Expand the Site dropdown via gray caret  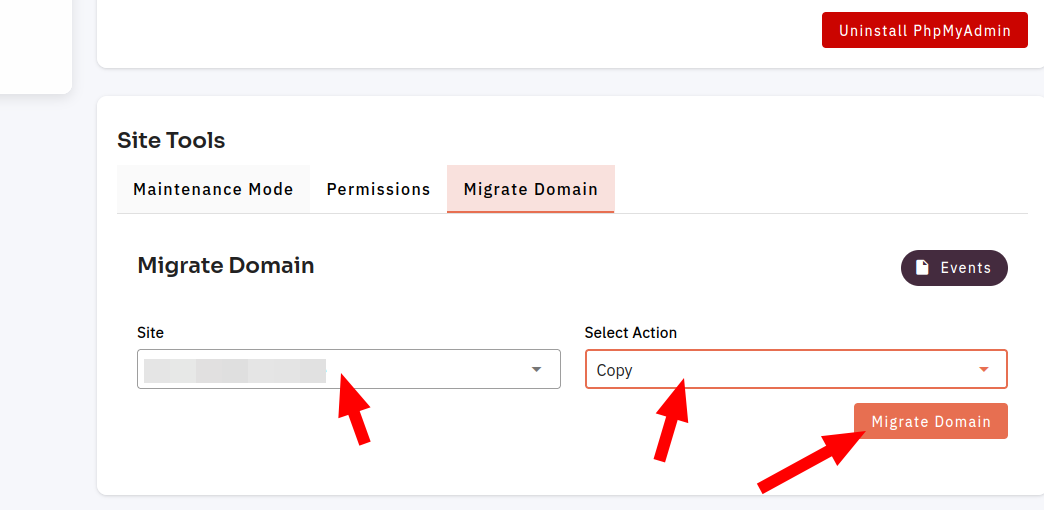pyautogui.click(x=537, y=370)
